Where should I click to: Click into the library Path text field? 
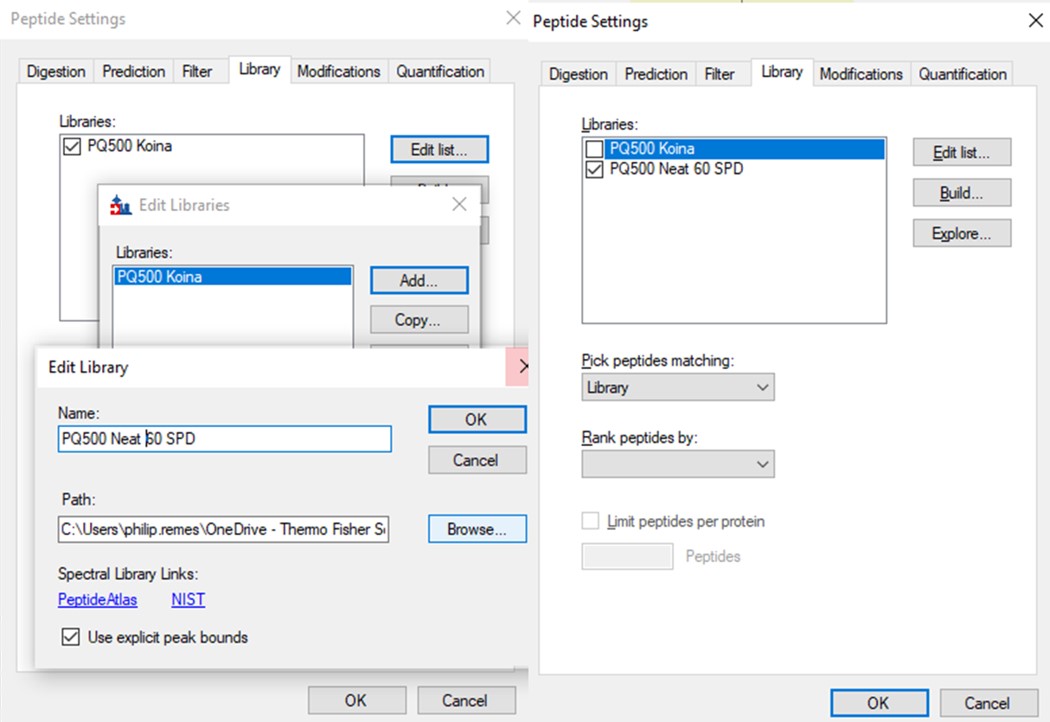(224, 529)
